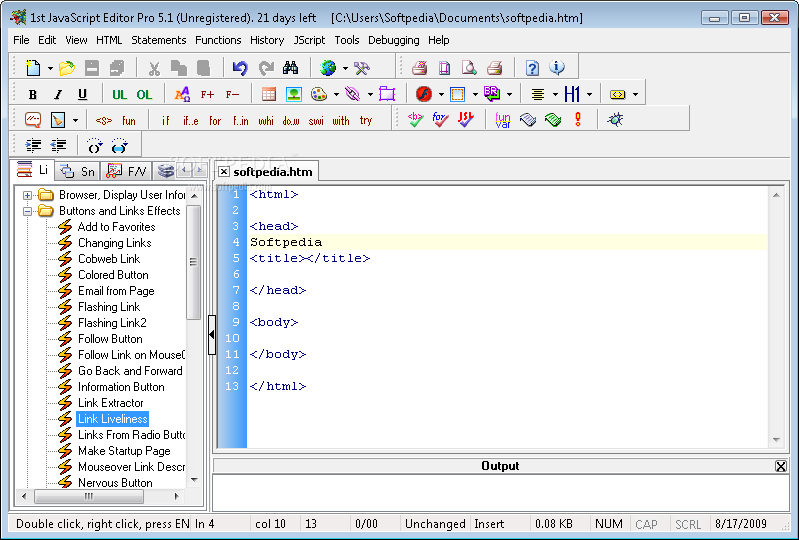The image size is (799, 540).
Task: Open Find using the binoculars icon
Action: pos(290,68)
